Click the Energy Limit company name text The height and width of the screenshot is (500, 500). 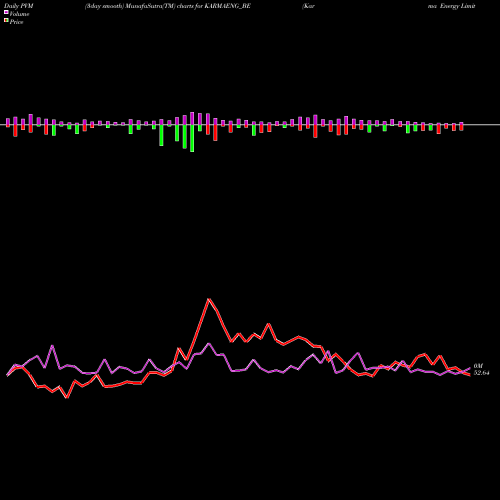[x=457, y=6]
